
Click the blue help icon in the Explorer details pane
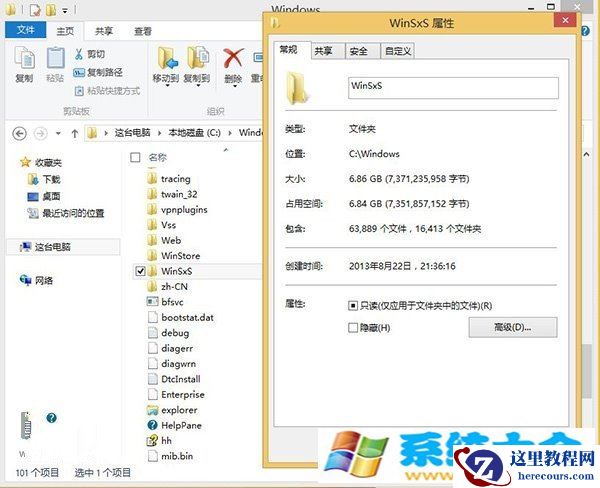coord(52,418)
